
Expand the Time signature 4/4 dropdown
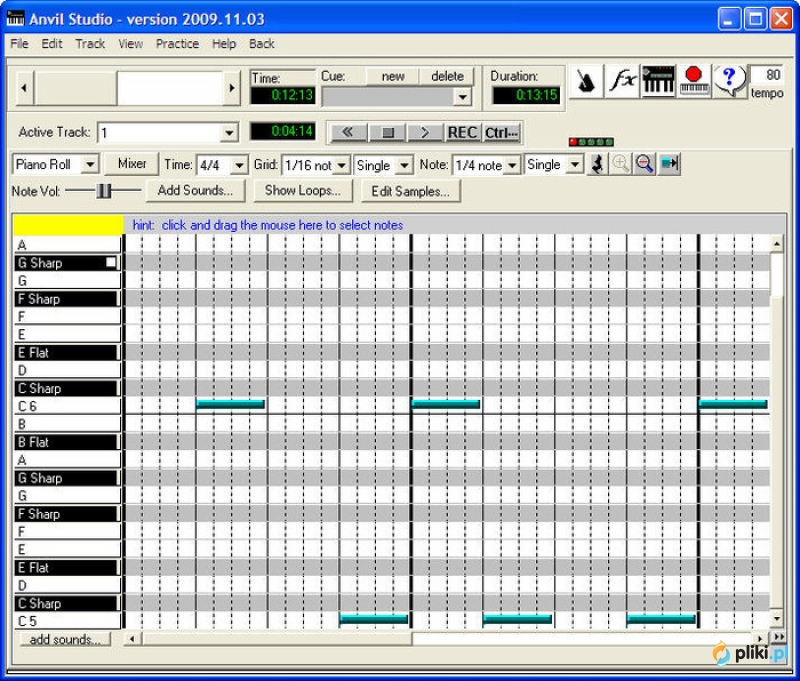click(x=239, y=165)
